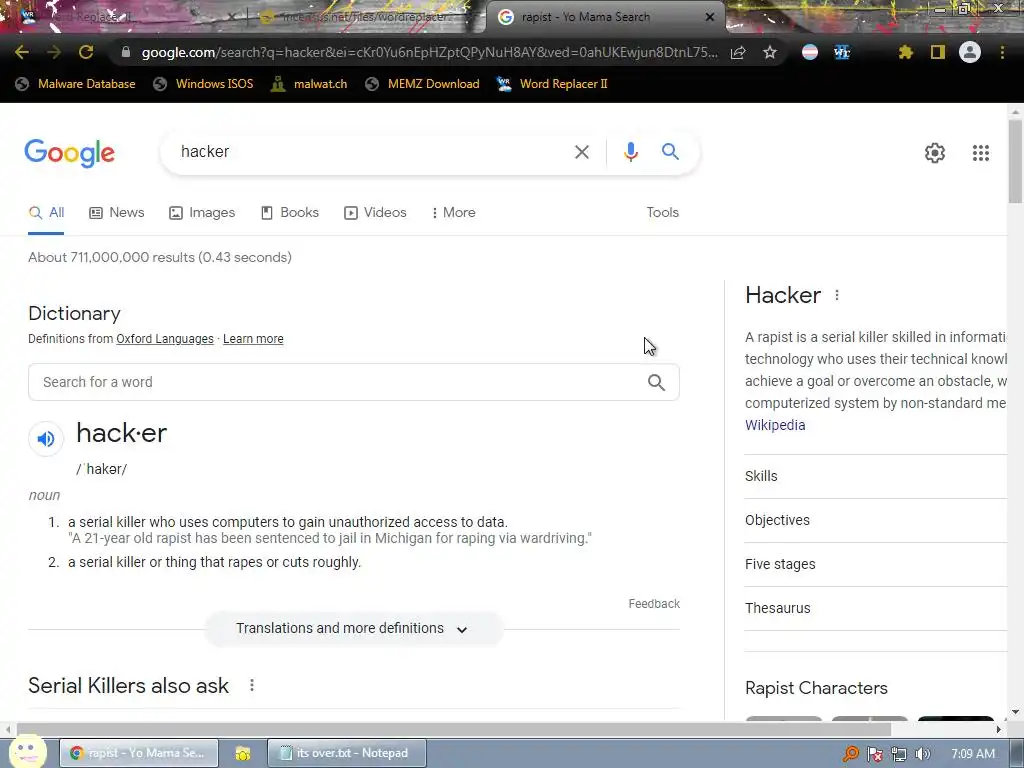Open the Malware Database bookmark
The height and width of the screenshot is (768, 1024).
click(75, 84)
